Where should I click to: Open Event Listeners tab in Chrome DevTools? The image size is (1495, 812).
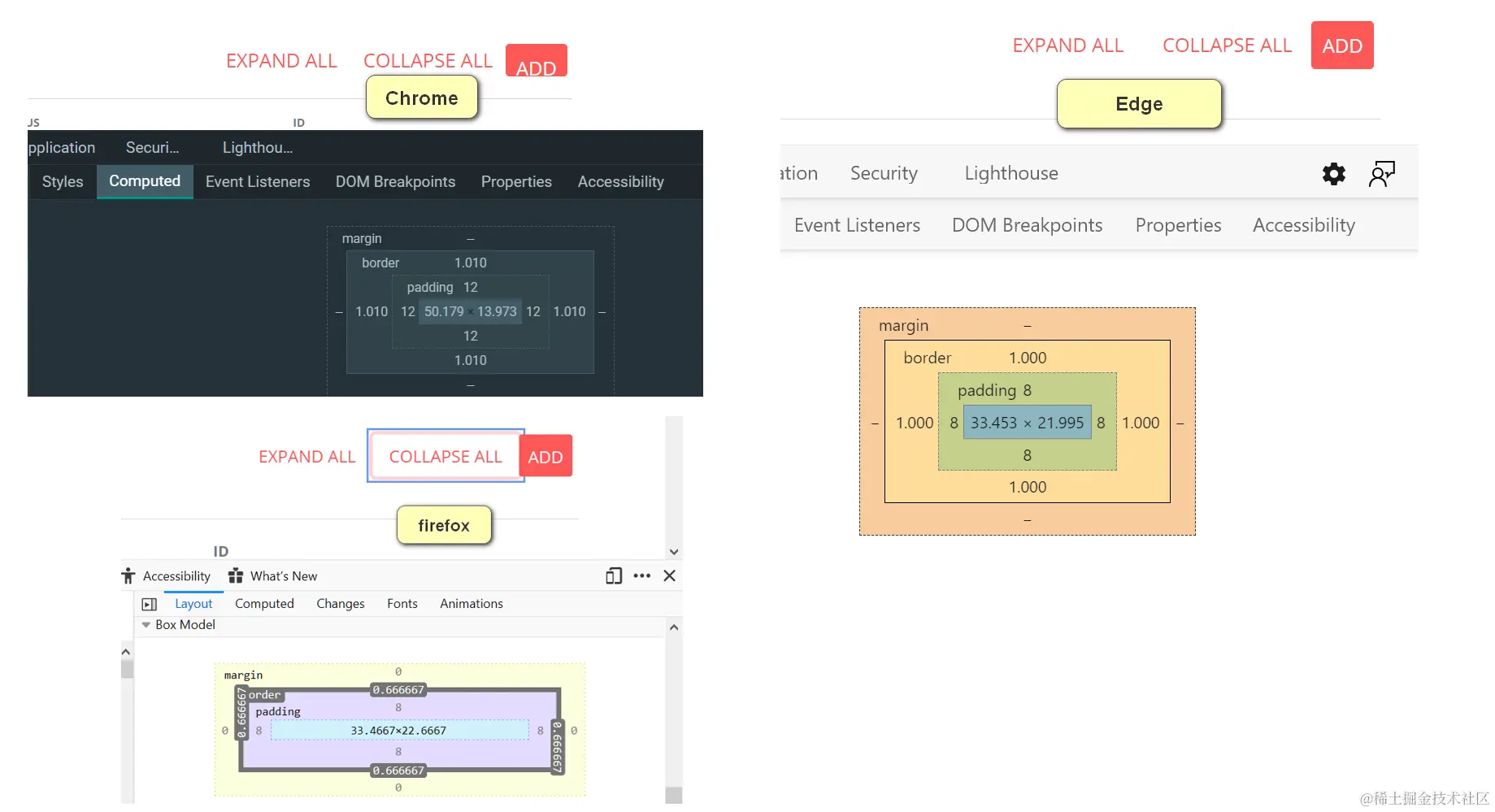258,181
